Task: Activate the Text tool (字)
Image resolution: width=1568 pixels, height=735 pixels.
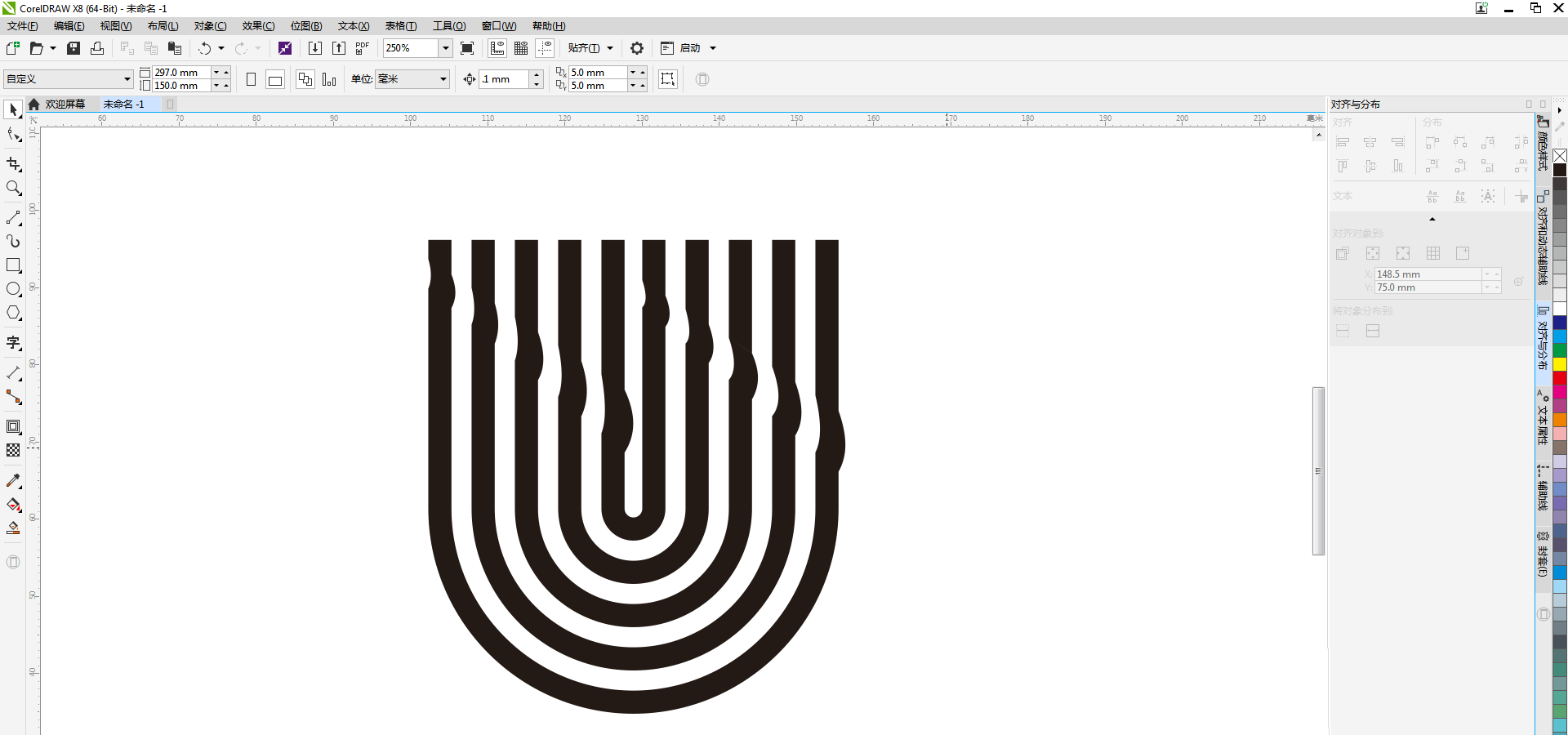Action: (x=13, y=343)
